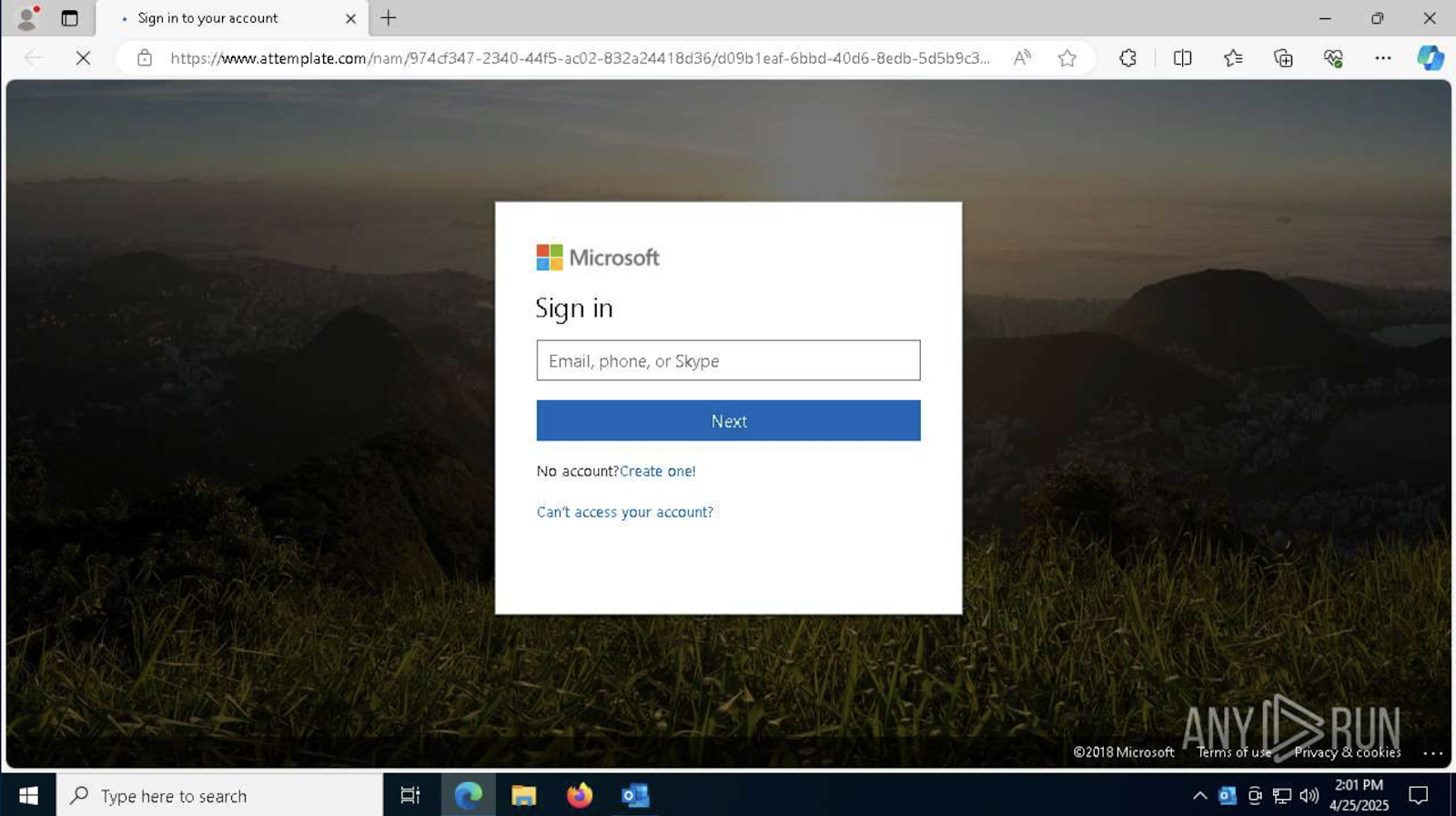The width and height of the screenshot is (1456, 816).
Task: Click the ©2018 Microsoft footer text
Action: click(x=1124, y=752)
